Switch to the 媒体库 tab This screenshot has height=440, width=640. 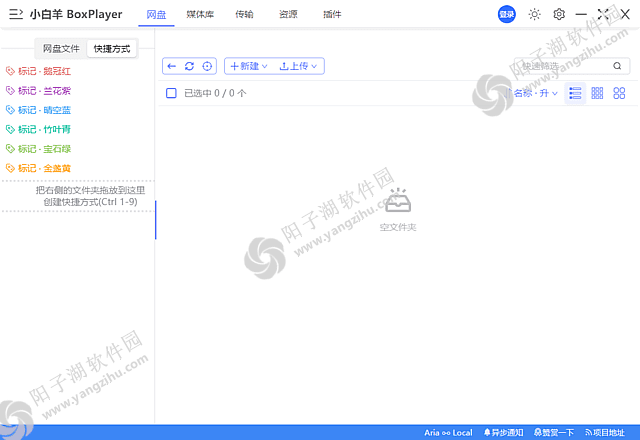[200, 15]
